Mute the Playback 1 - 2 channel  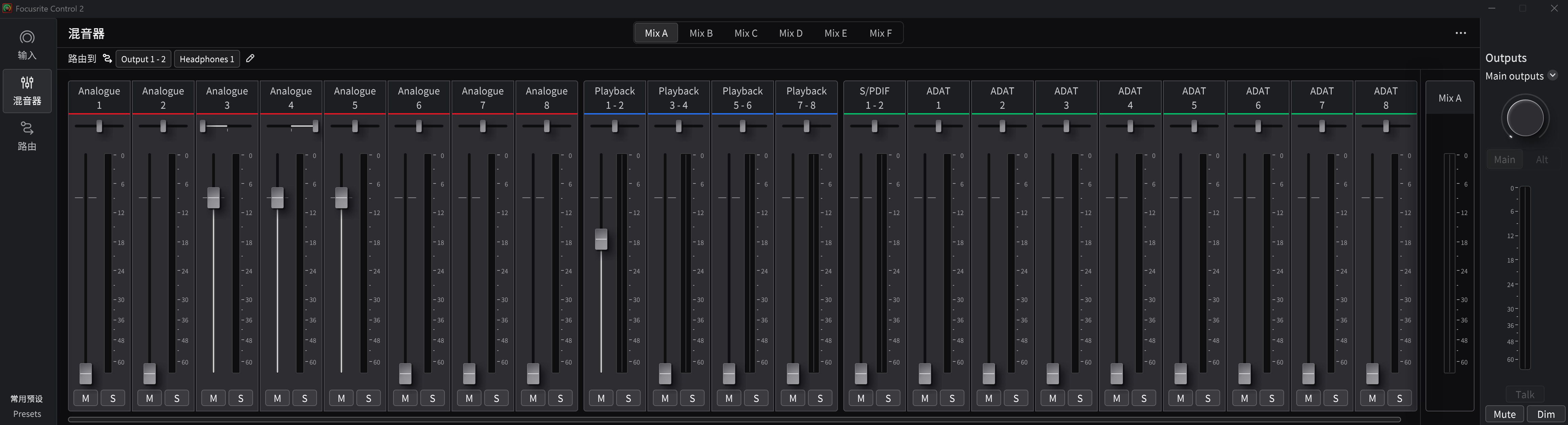point(601,398)
